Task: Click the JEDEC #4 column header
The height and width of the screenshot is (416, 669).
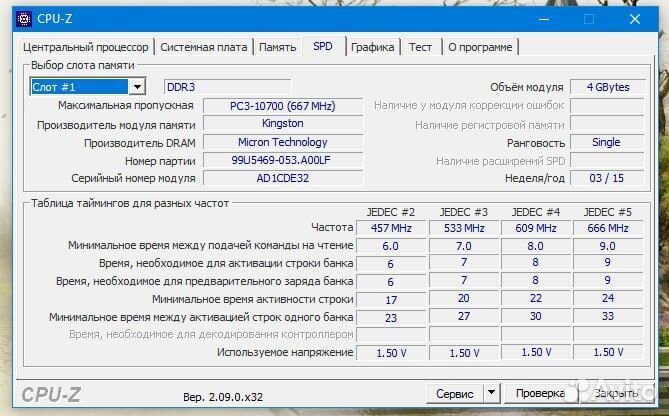Action: 535,212
